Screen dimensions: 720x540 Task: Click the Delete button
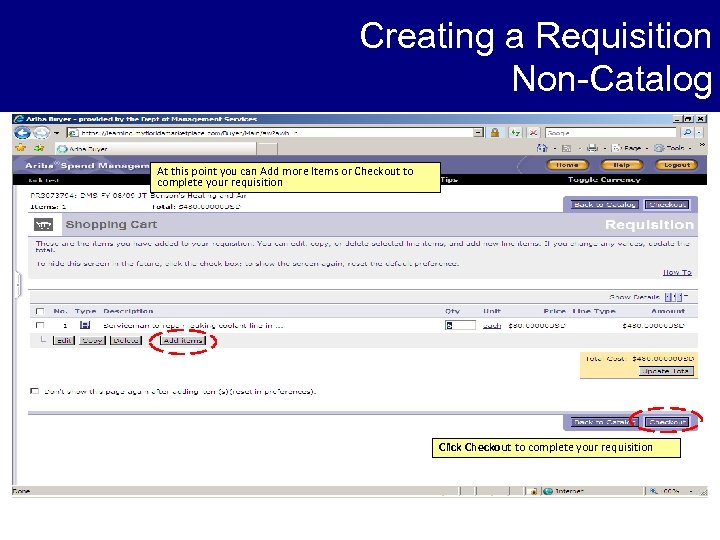point(126,341)
